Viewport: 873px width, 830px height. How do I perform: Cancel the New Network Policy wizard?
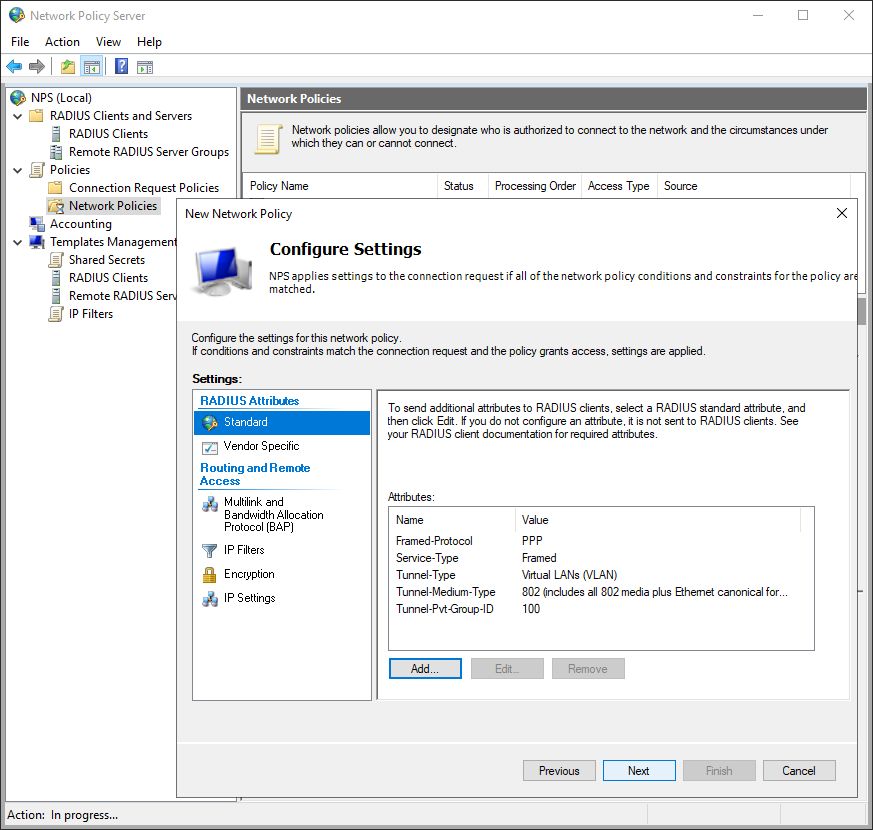[x=799, y=770]
